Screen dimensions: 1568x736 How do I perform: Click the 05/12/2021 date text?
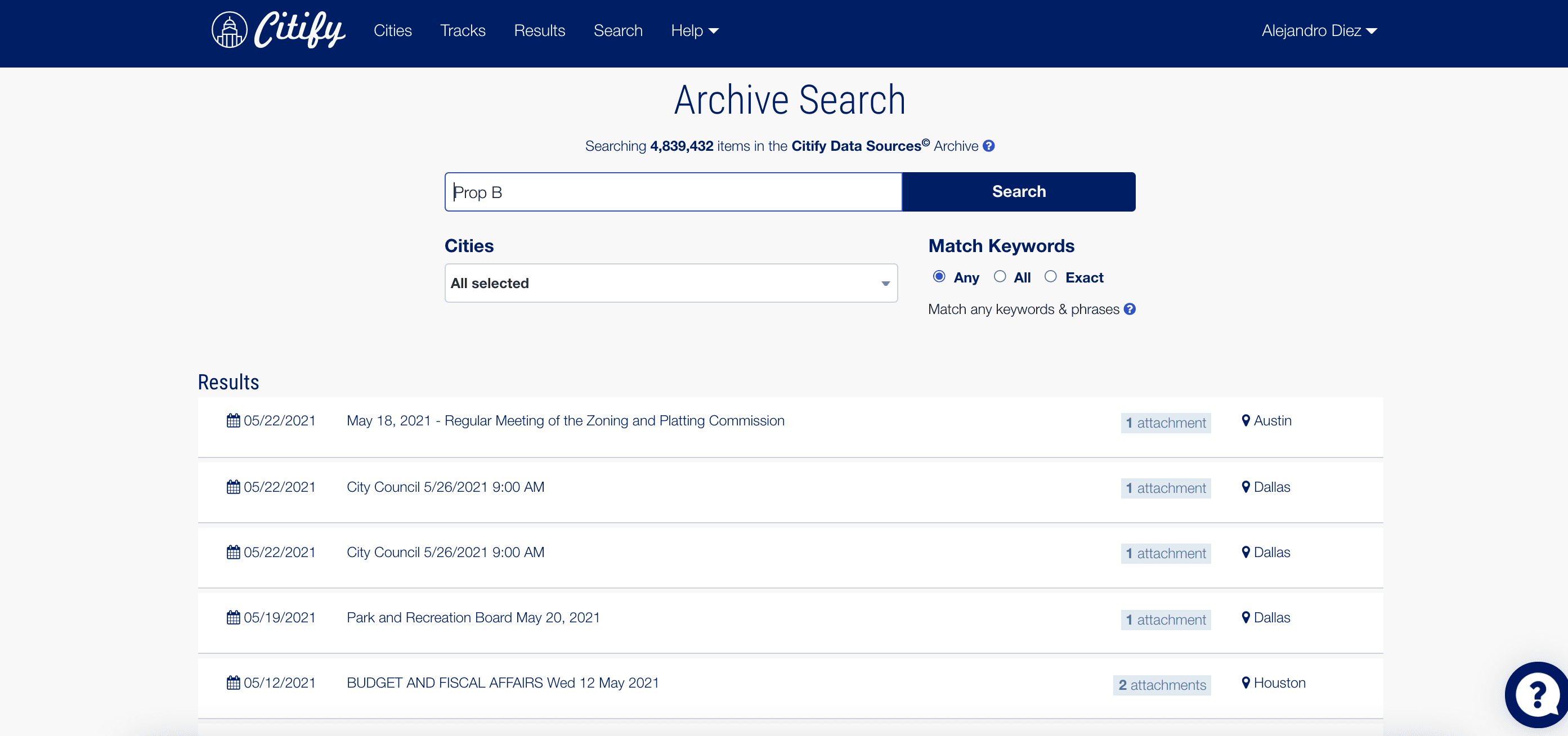click(x=279, y=683)
